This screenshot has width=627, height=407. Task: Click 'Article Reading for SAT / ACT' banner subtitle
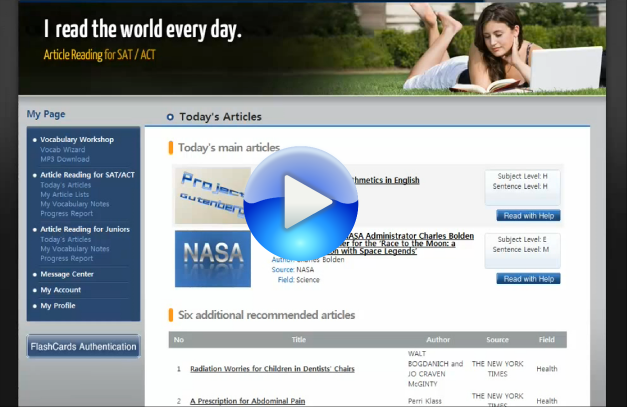100,55
